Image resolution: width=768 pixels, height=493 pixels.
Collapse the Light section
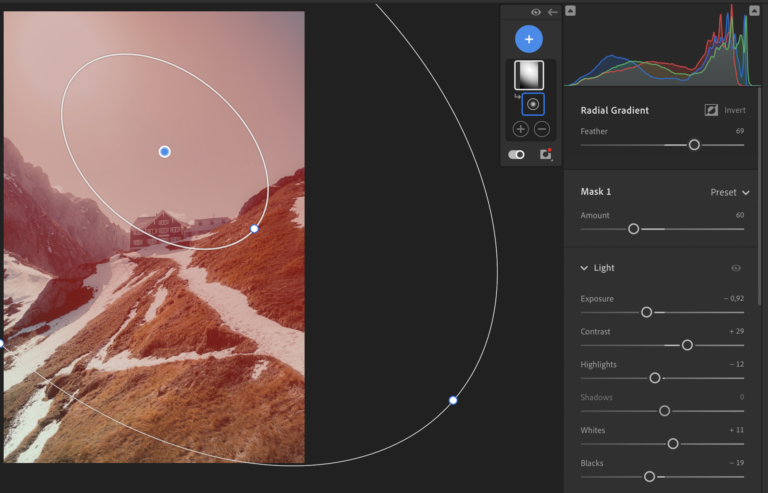point(585,268)
